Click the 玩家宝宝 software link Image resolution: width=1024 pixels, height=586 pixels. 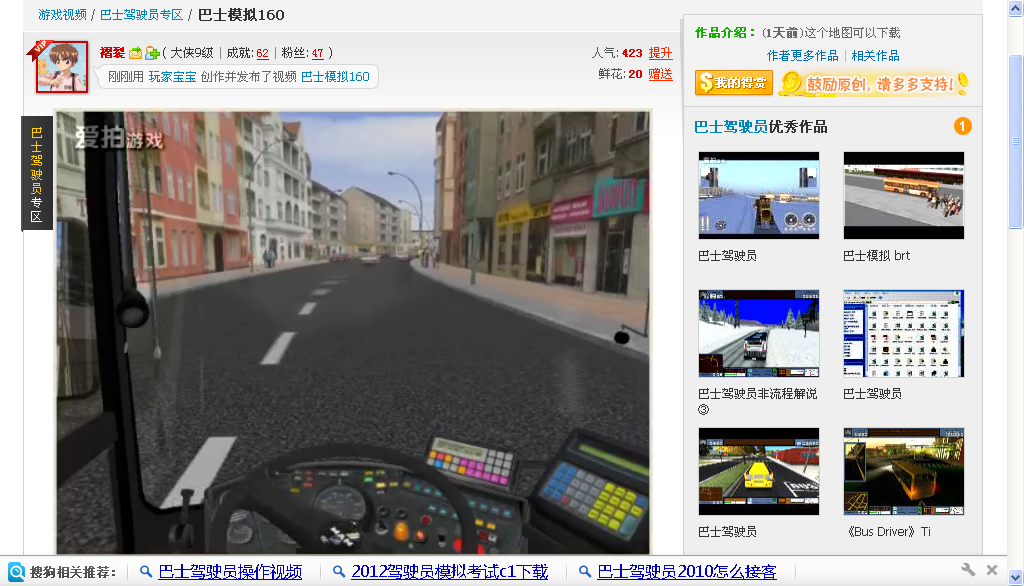(172, 76)
